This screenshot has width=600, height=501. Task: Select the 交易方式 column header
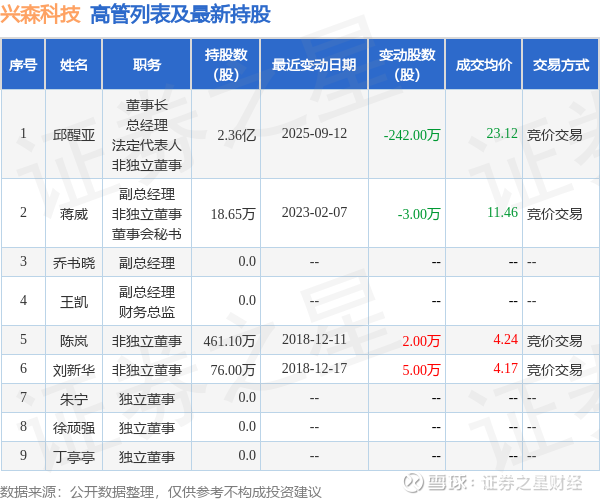(x=561, y=64)
